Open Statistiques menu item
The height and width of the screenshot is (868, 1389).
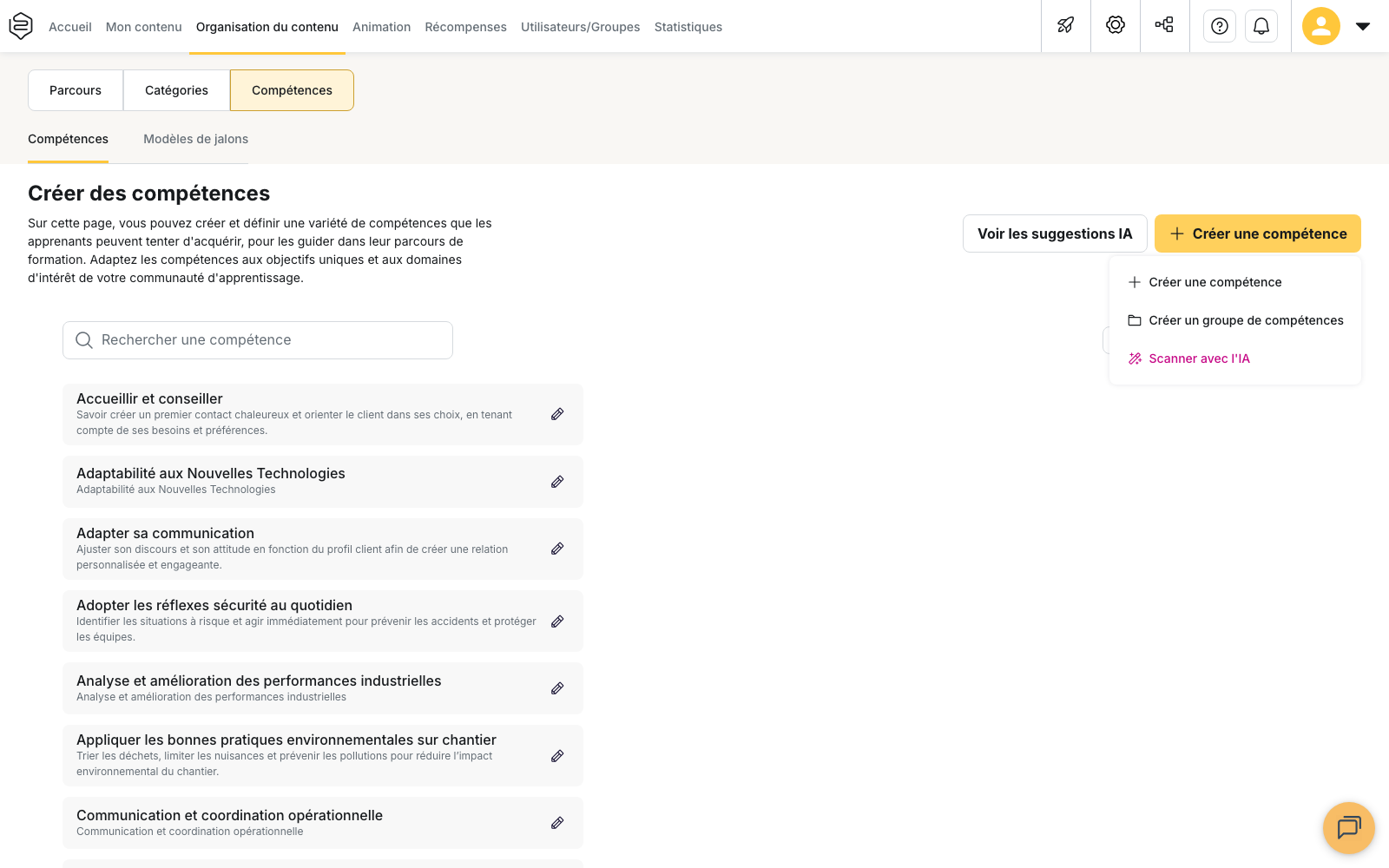click(688, 27)
